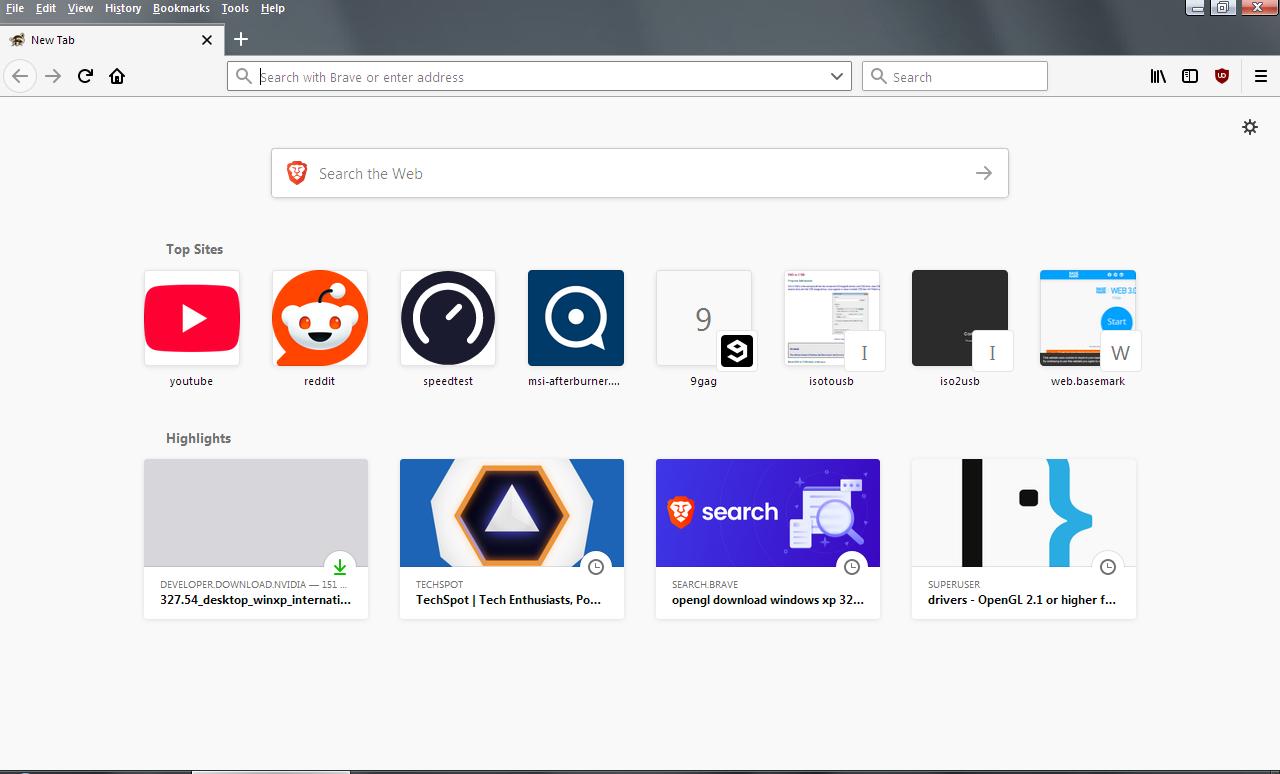The image size is (1280, 774).
Task: Focus the toolbar Search field
Action: (x=955, y=76)
